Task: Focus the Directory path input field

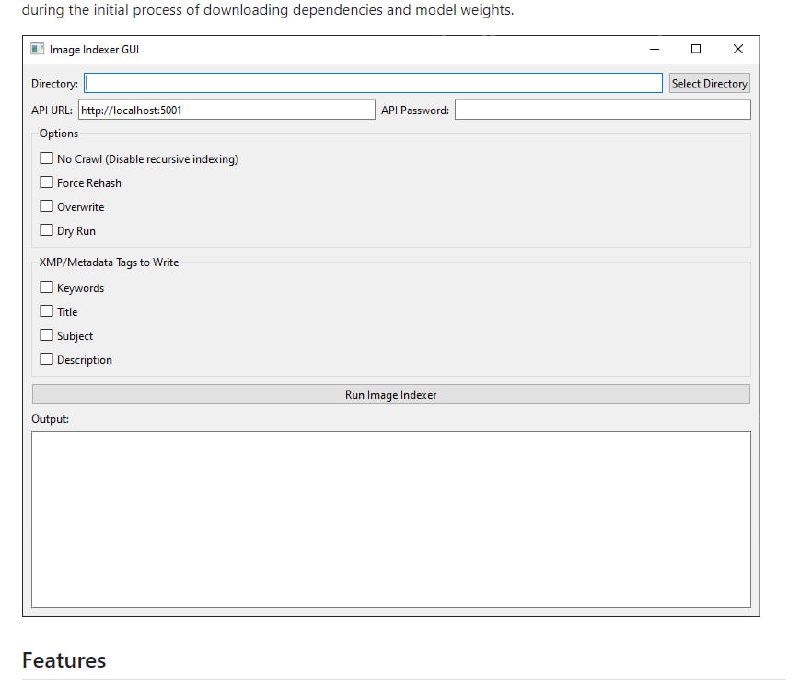Action: 373,84
